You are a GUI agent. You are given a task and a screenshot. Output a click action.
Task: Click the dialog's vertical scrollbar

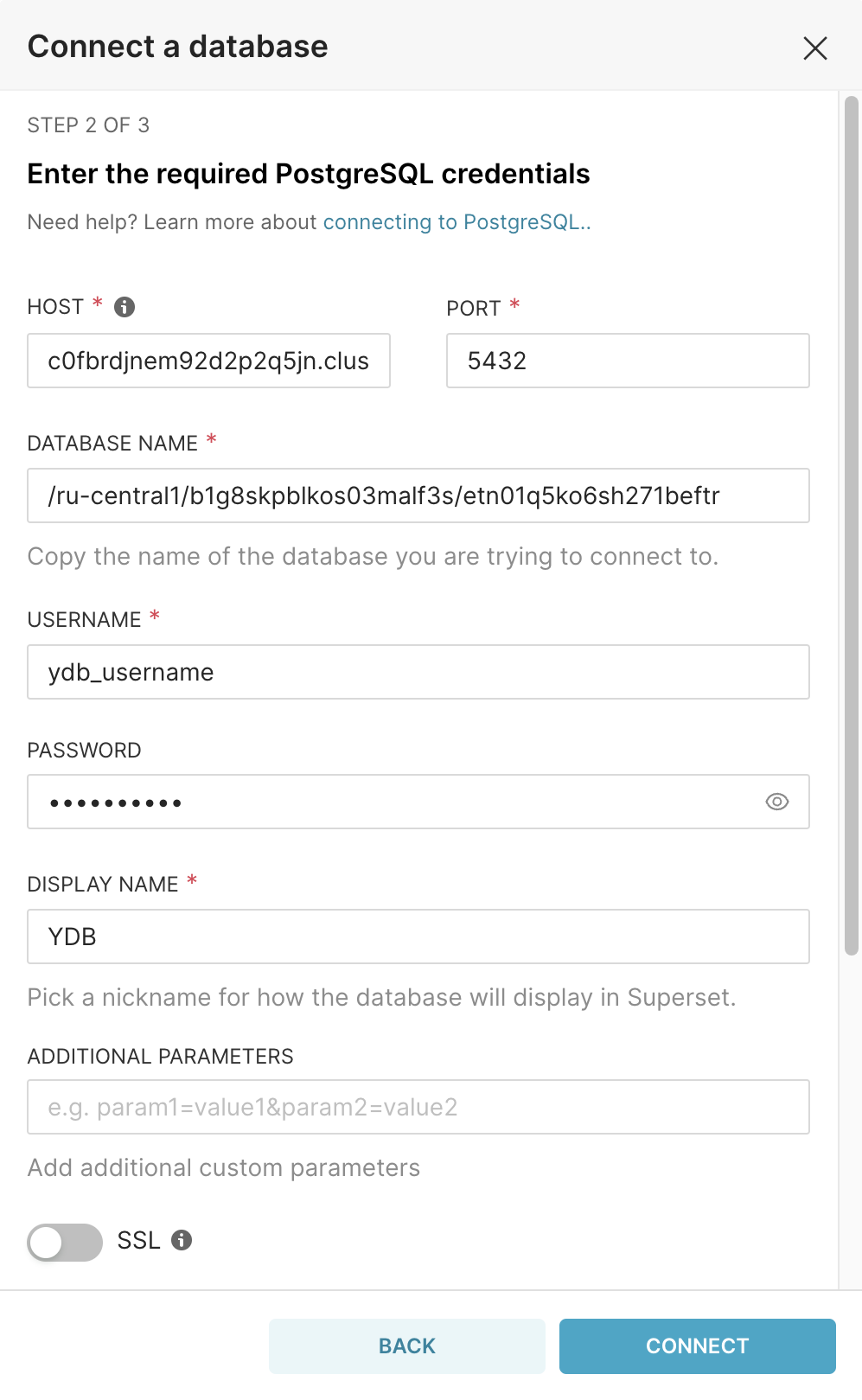point(851,519)
